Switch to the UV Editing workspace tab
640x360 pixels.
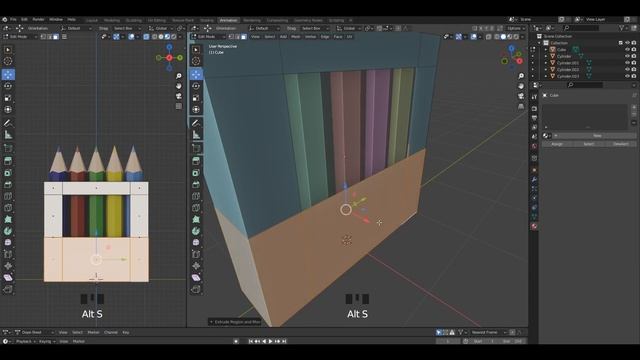click(157, 20)
